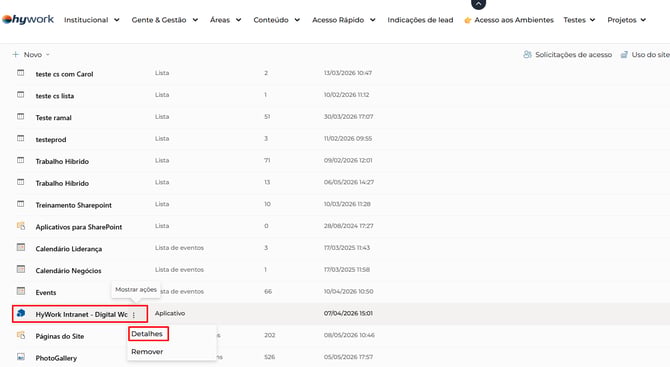Click the Uso do site chart icon

[x=624, y=55]
